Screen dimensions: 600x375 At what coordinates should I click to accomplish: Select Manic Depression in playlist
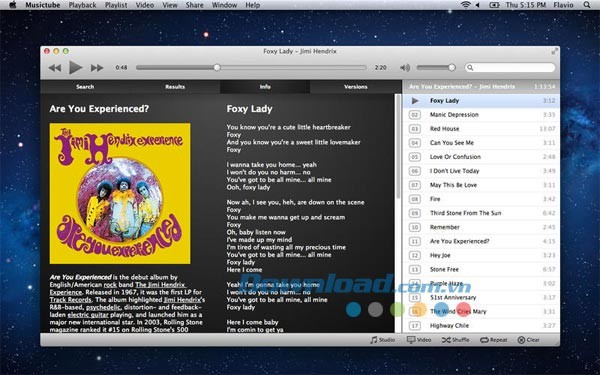pos(481,115)
